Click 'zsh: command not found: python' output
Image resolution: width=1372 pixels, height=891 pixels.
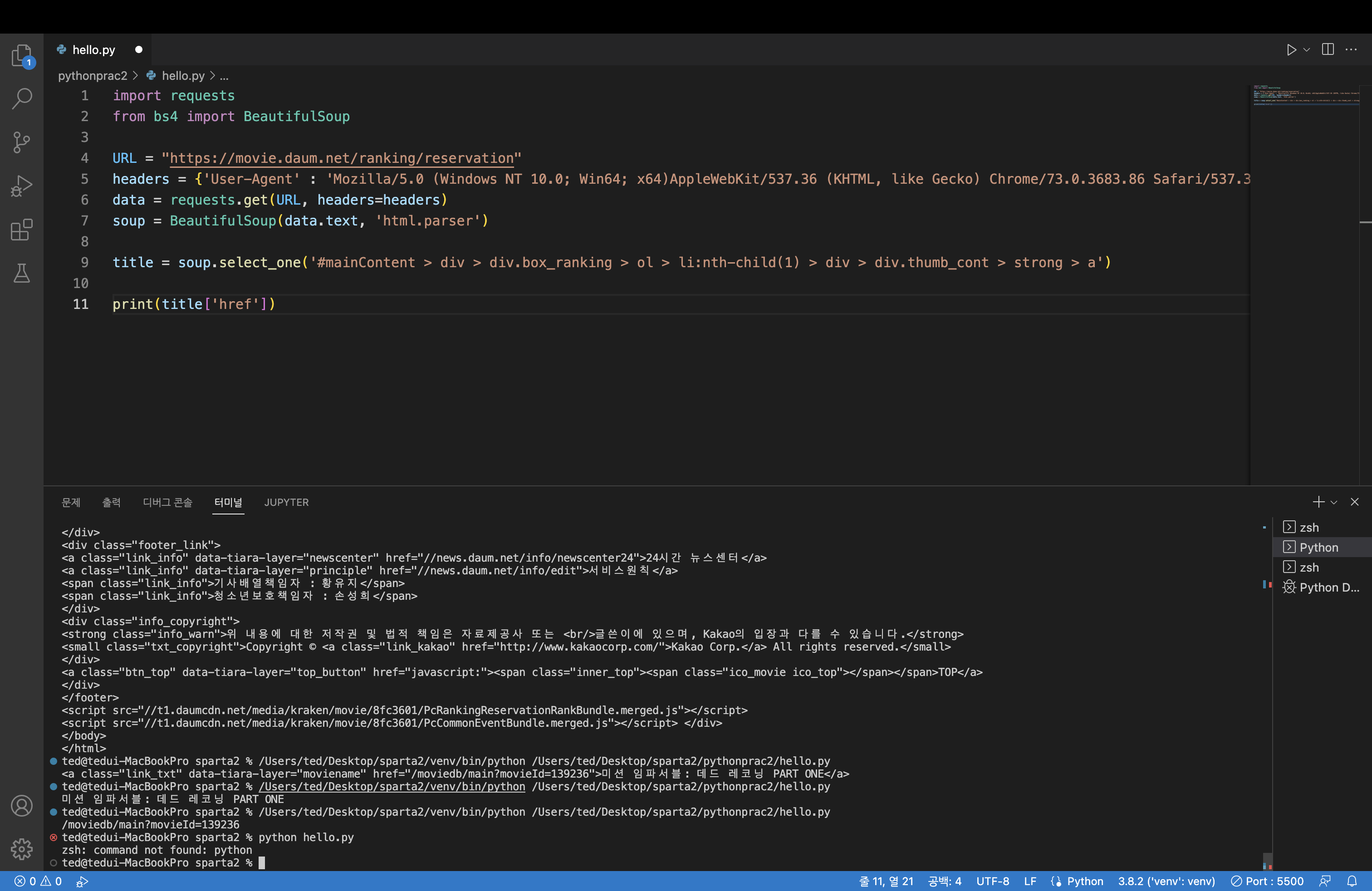[157, 850]
